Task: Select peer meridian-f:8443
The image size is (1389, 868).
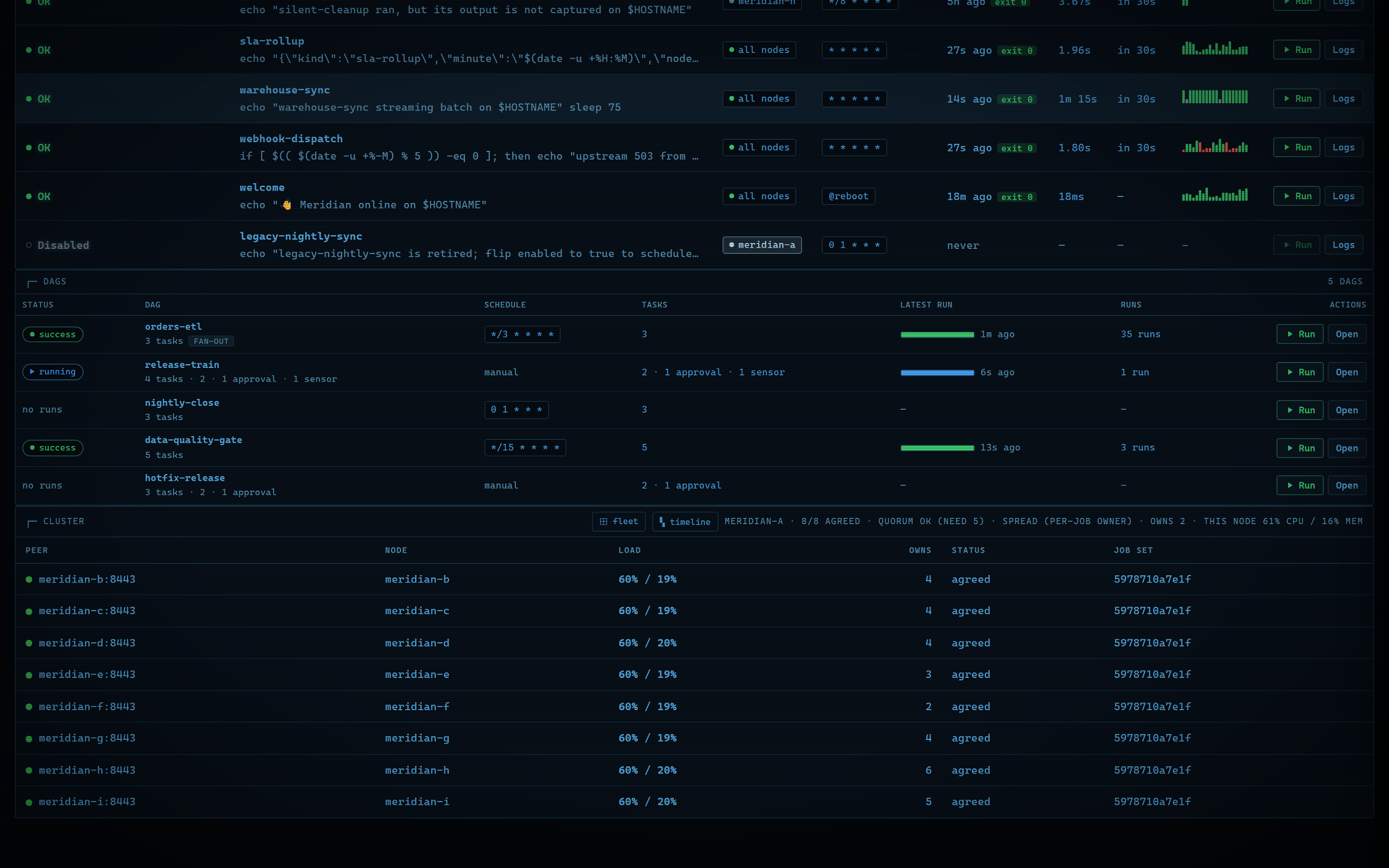Action: click(87, 707)
